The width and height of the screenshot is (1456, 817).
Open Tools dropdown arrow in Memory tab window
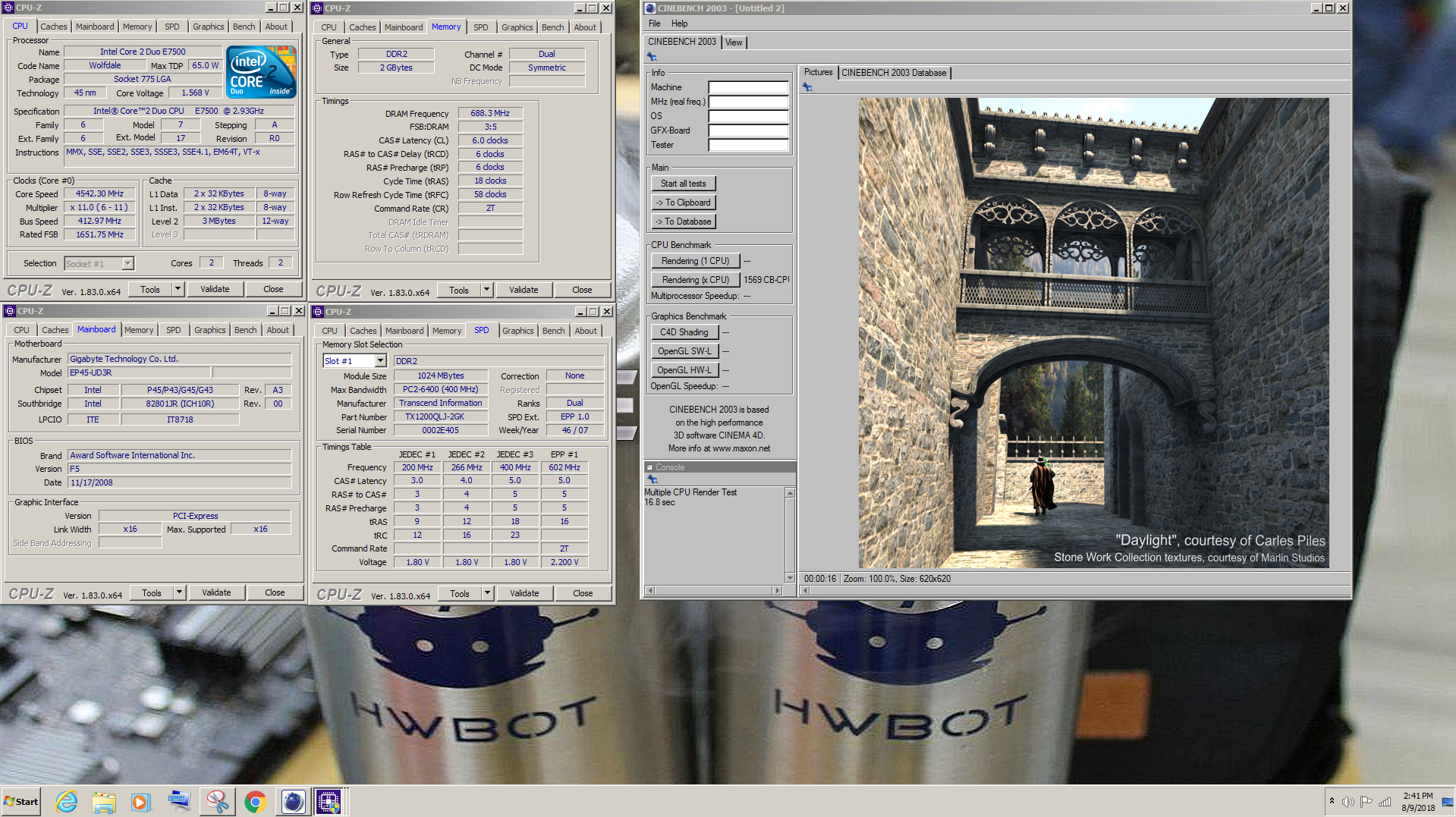click(486, 290)
